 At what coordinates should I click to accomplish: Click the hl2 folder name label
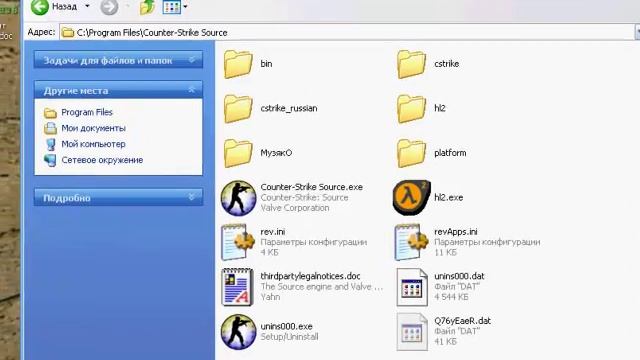click(x=440, y=108)
